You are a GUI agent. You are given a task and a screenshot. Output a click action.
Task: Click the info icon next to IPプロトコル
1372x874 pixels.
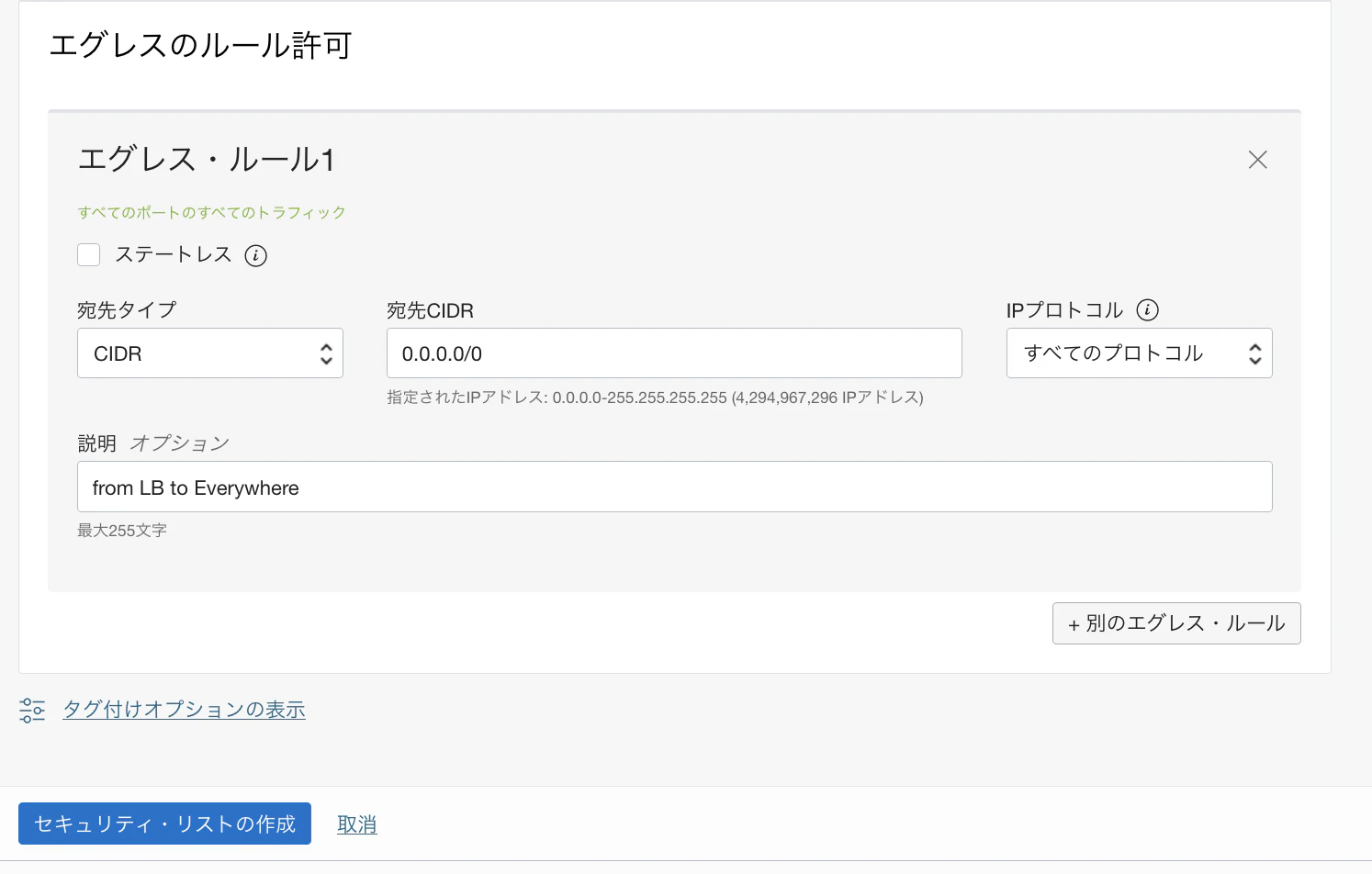pyautogui.click(x=1148, y=310)
